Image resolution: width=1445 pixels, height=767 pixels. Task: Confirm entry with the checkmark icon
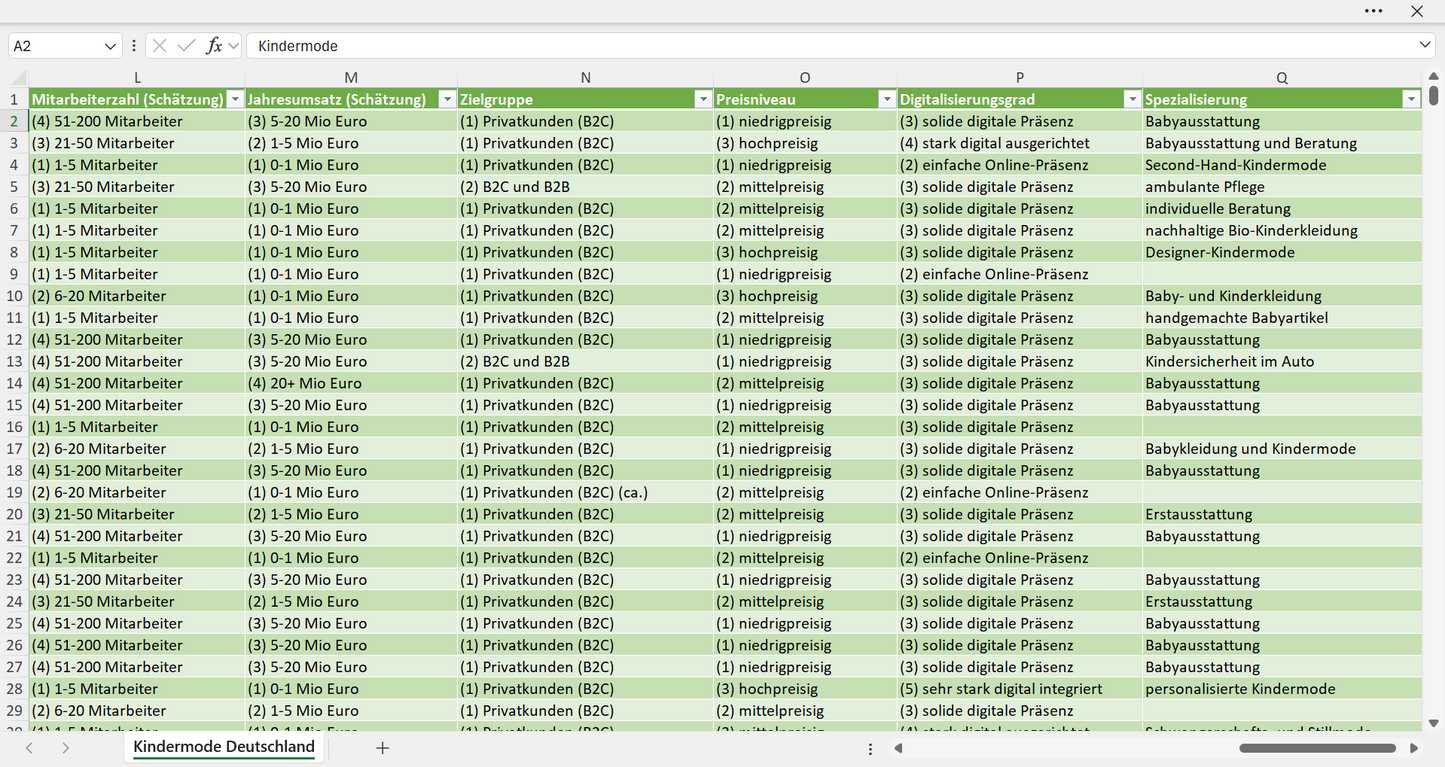(x=186, y=46)
